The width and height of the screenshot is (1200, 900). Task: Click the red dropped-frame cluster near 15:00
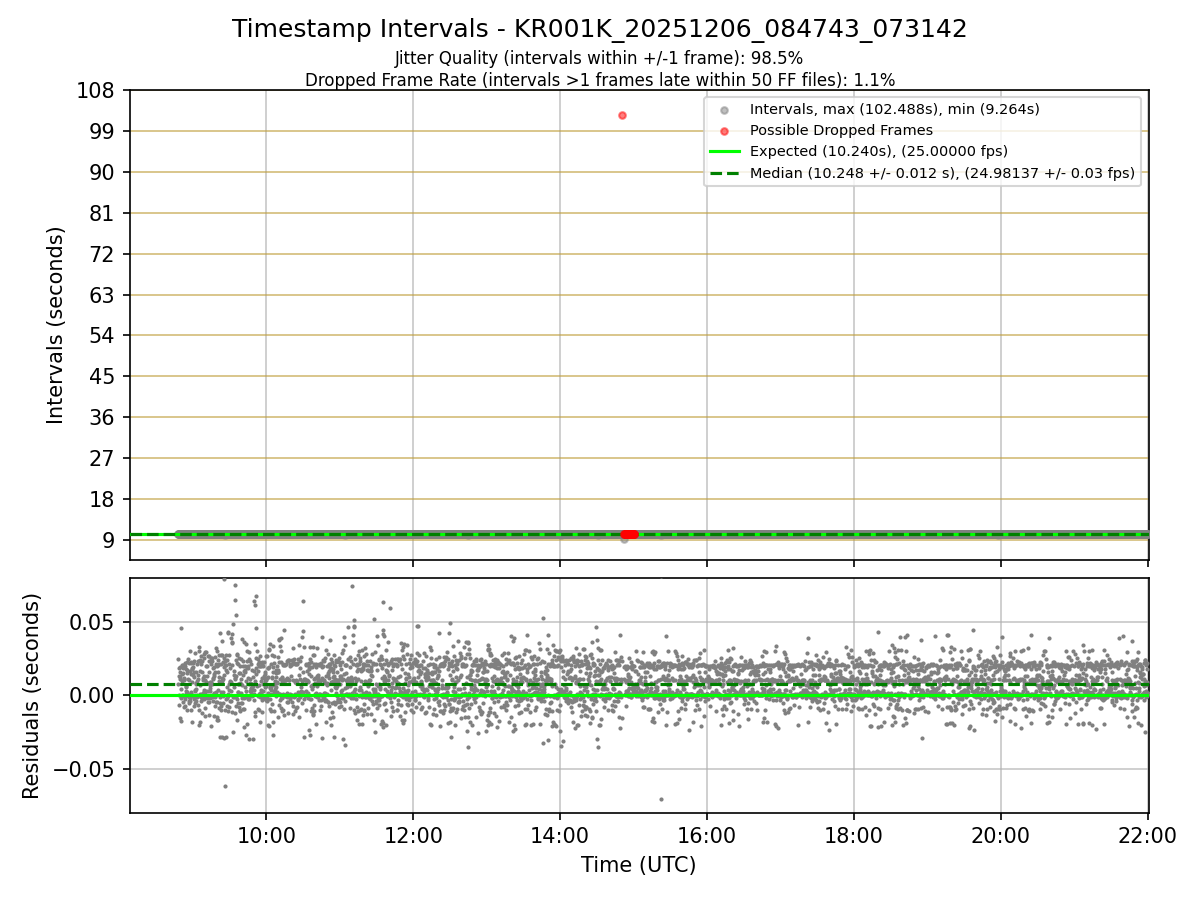(629, 534)
